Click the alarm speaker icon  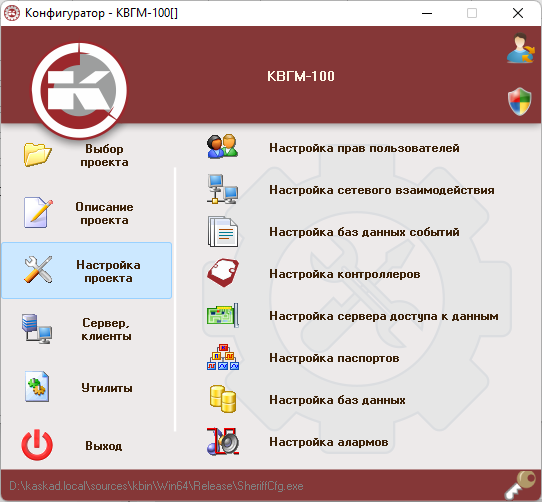pyautogui.click(x=223, y=441)
